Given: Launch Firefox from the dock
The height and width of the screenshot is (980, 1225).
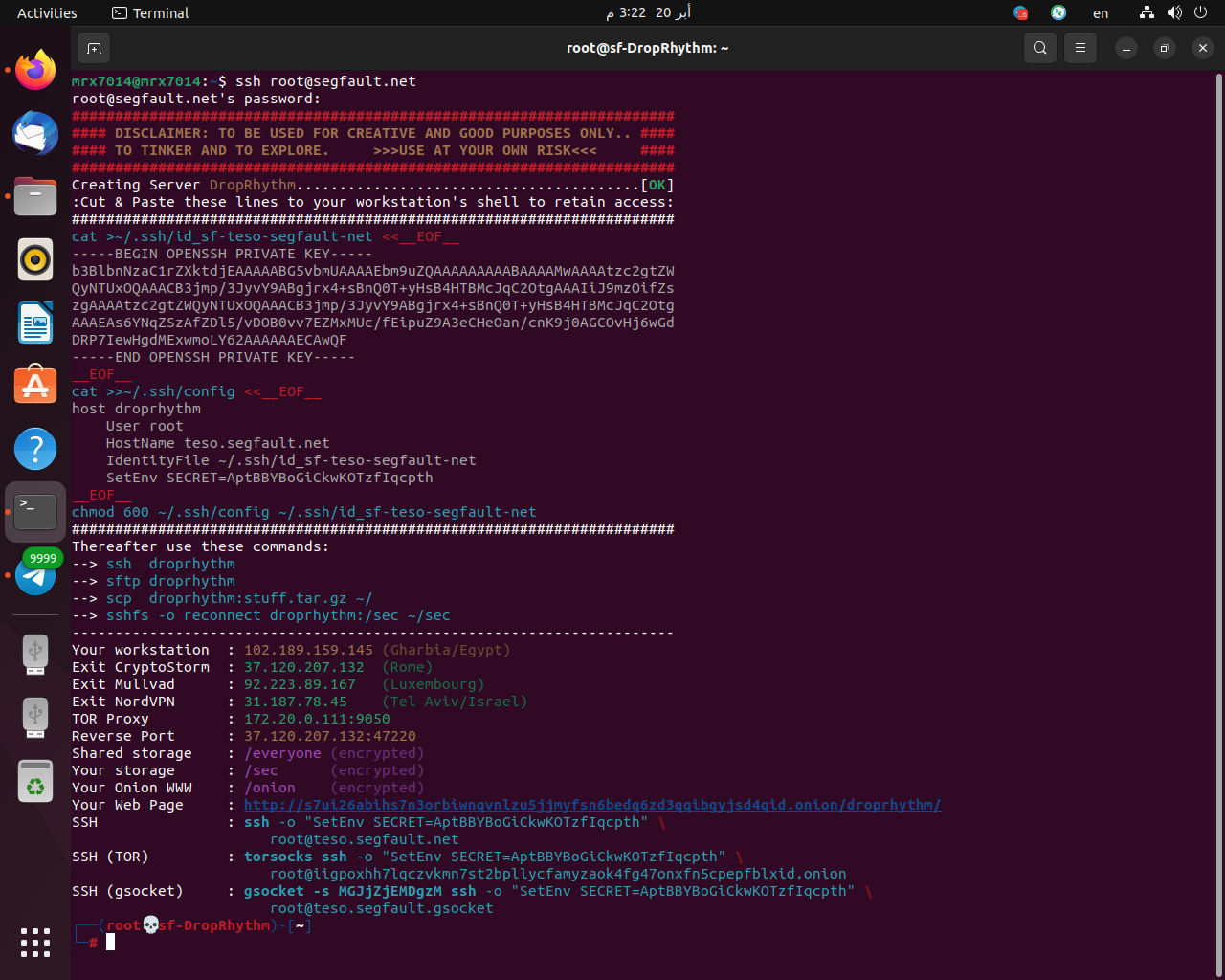Looking at the screenshot, I should click(x=35, y=70).
